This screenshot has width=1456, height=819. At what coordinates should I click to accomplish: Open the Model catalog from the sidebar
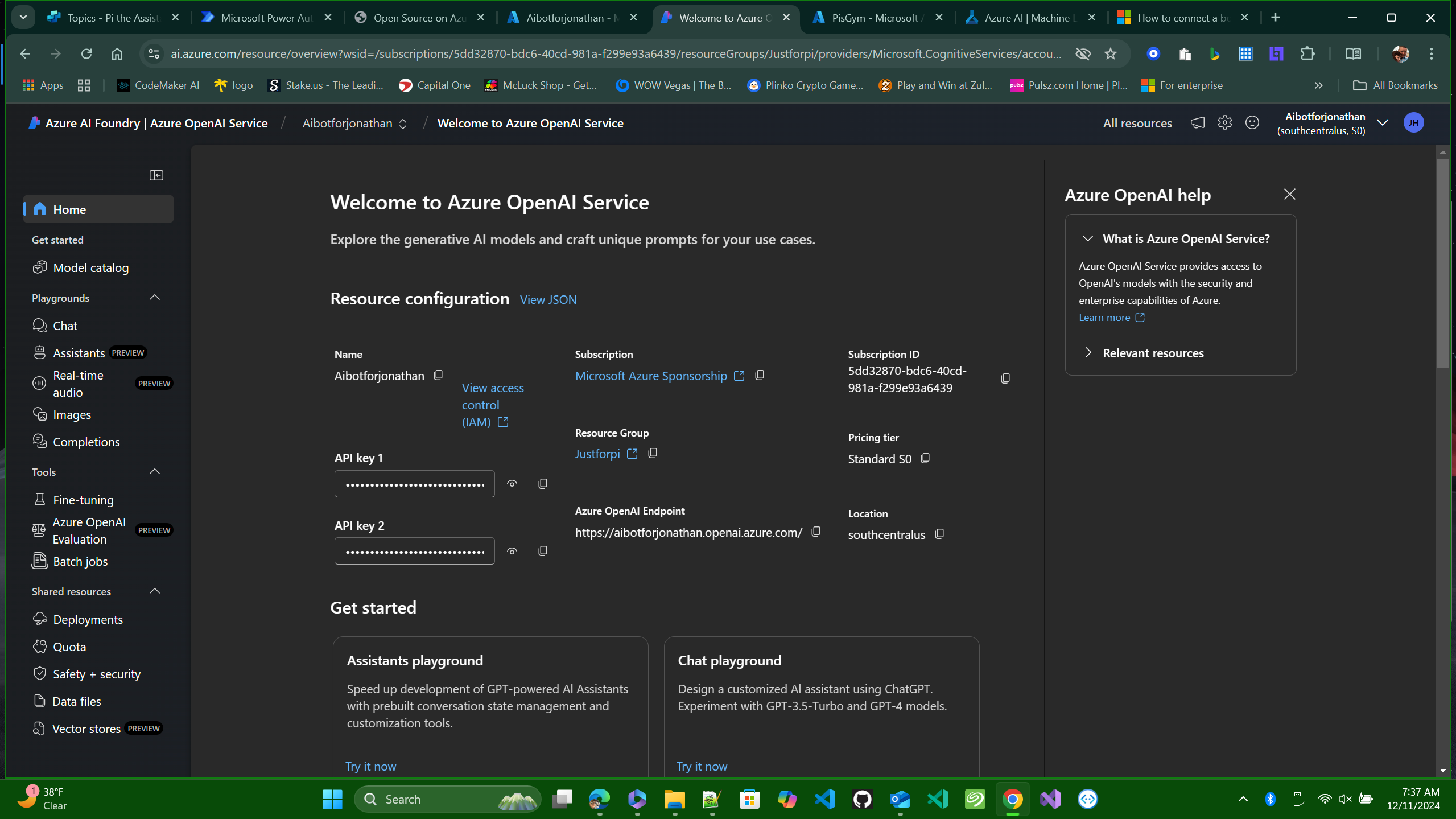click(x=90, y=267)
